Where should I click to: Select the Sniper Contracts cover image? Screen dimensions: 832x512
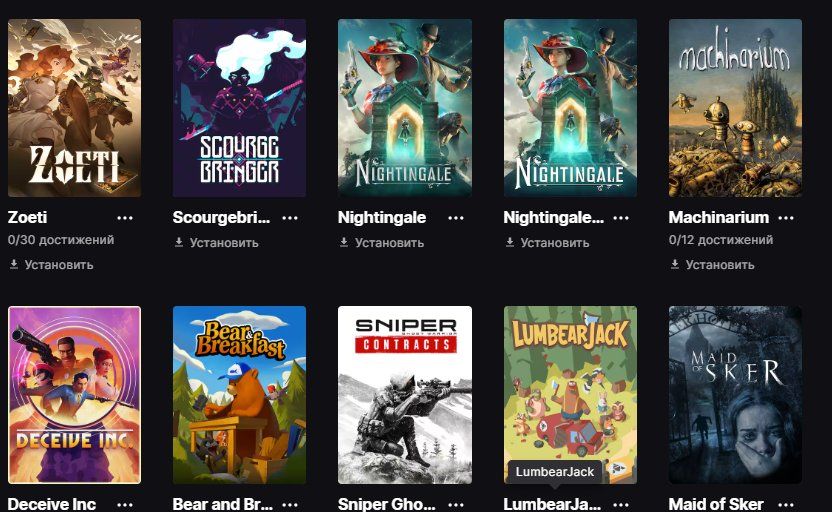click(x=404, y=395)
